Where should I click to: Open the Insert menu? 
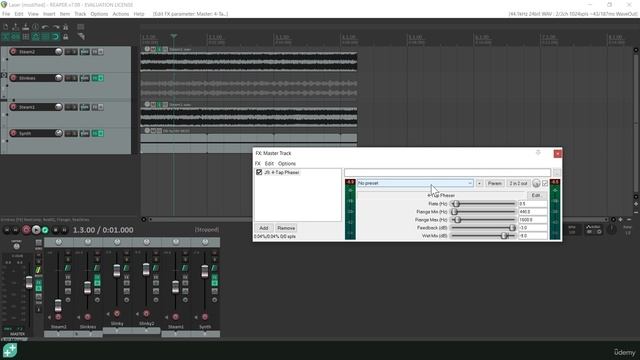tap(49, 14)
